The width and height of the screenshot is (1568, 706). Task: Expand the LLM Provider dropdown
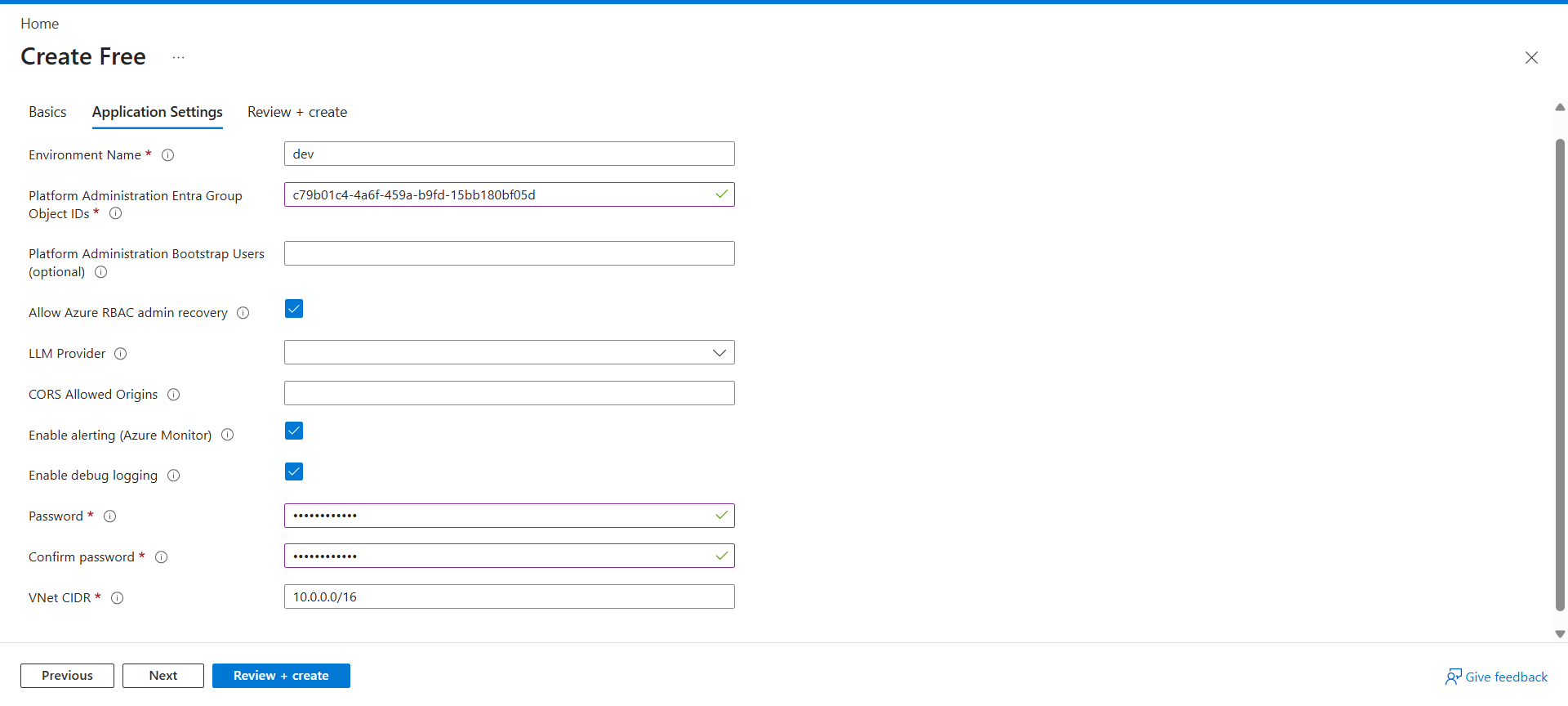click(x=509, y=353)
